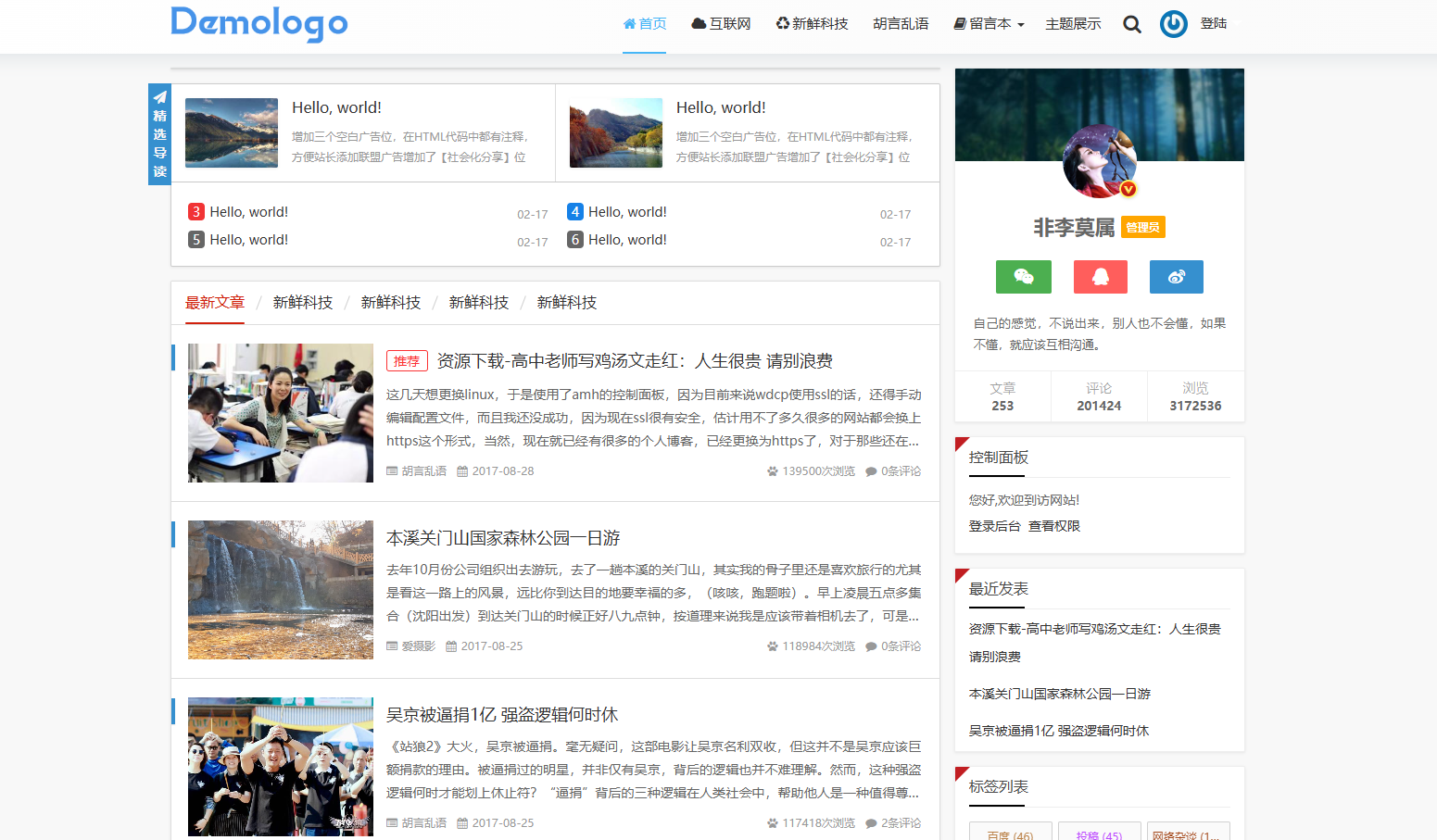Image resolution: width=1437 pixels, height=840 pixels.
Task: Click the author avatar image
Action: [1099, 162]
